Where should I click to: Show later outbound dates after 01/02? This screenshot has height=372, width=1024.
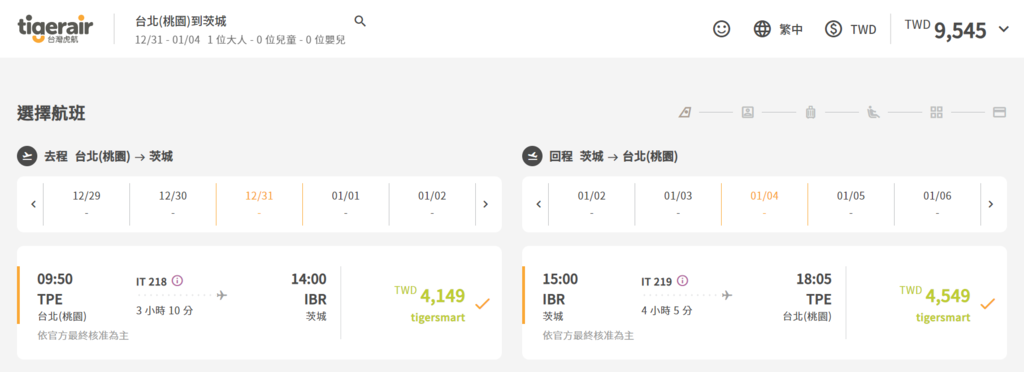tap(485, 204)
